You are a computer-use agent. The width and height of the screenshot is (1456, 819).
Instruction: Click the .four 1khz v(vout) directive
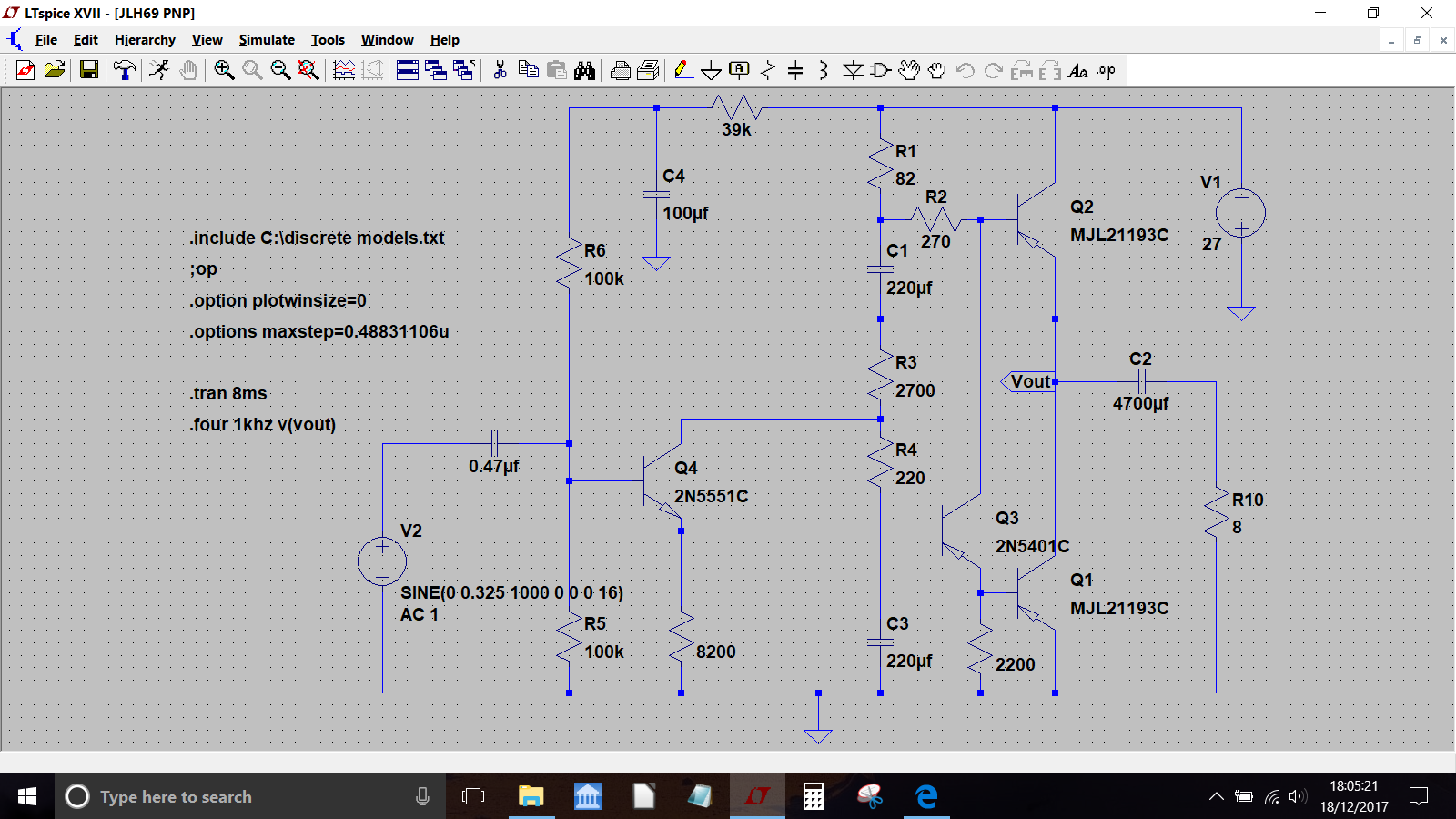pyautogui.click(x=263, y=424)
